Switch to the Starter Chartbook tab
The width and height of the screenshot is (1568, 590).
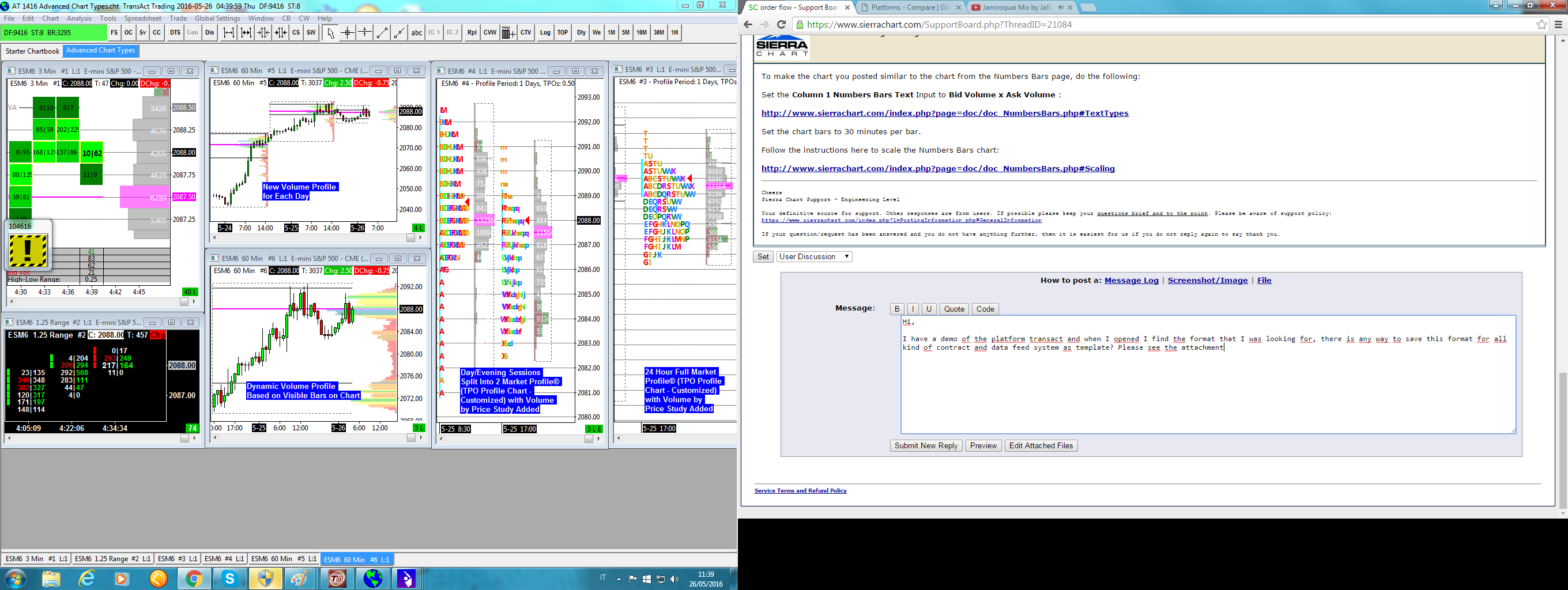click(x=32, y=51)
